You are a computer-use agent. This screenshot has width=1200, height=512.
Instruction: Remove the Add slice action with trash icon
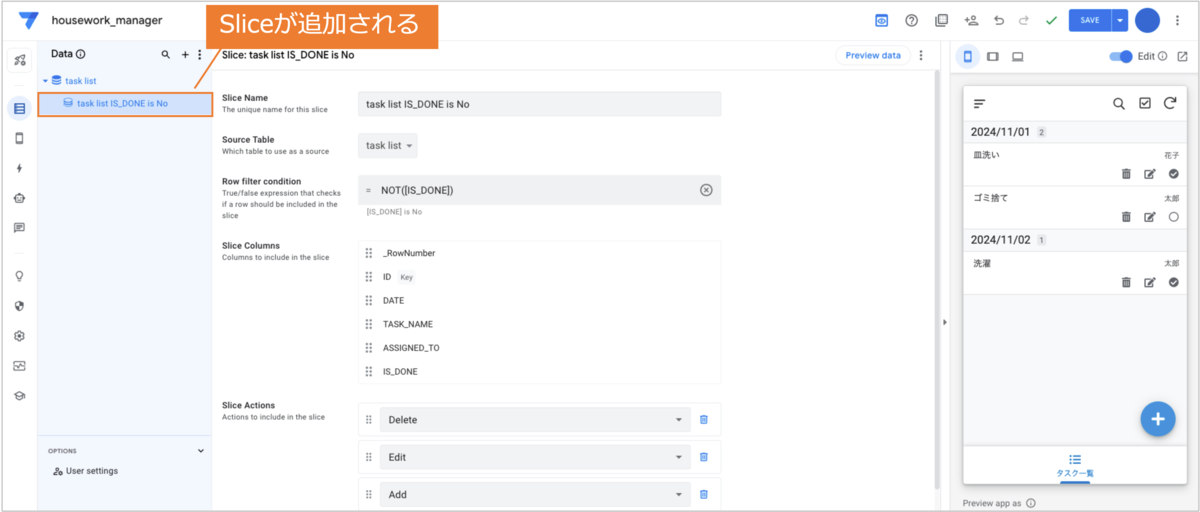click(703, 494)
